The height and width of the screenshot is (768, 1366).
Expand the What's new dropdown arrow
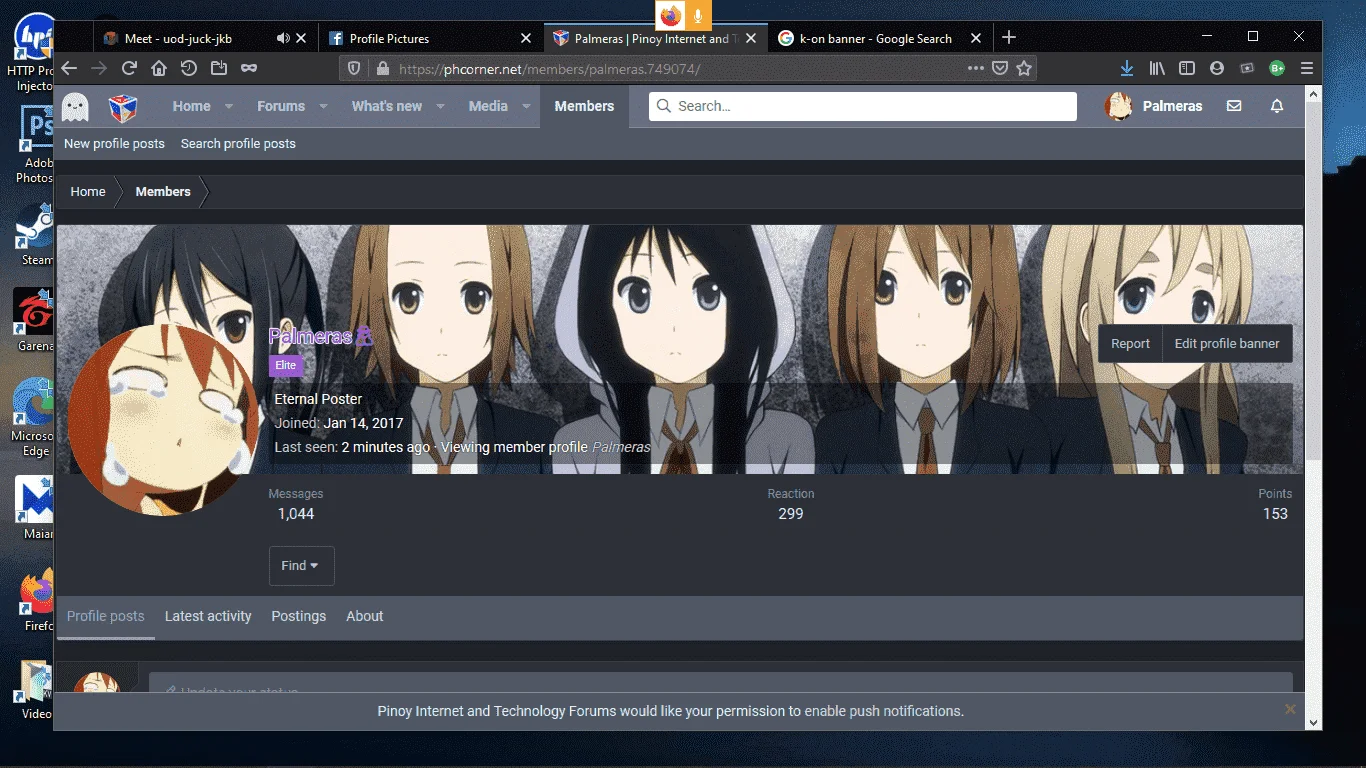point(441,106)
